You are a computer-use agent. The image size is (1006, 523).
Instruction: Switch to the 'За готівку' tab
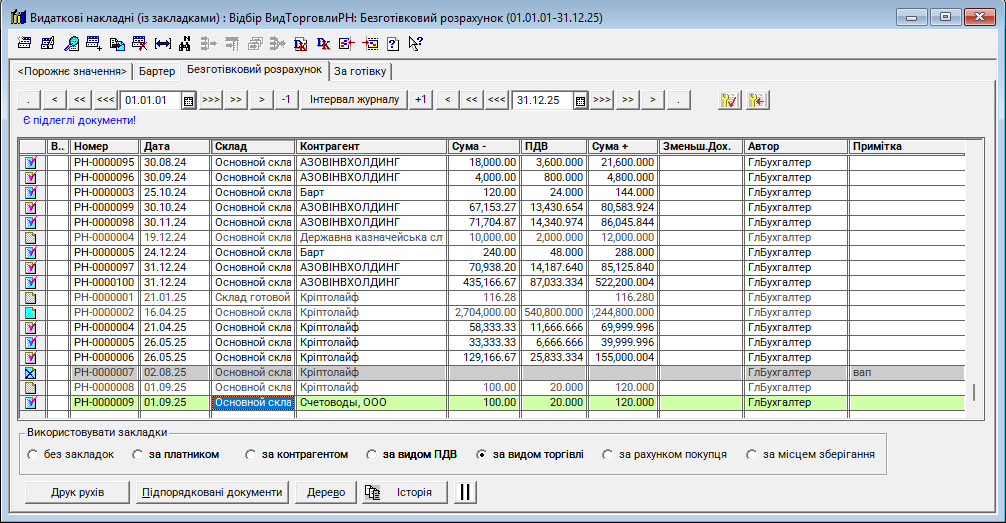360,72
